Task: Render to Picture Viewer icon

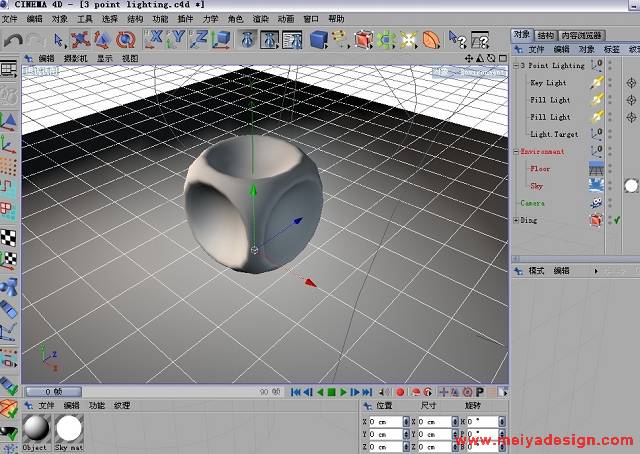Action: 269,40
